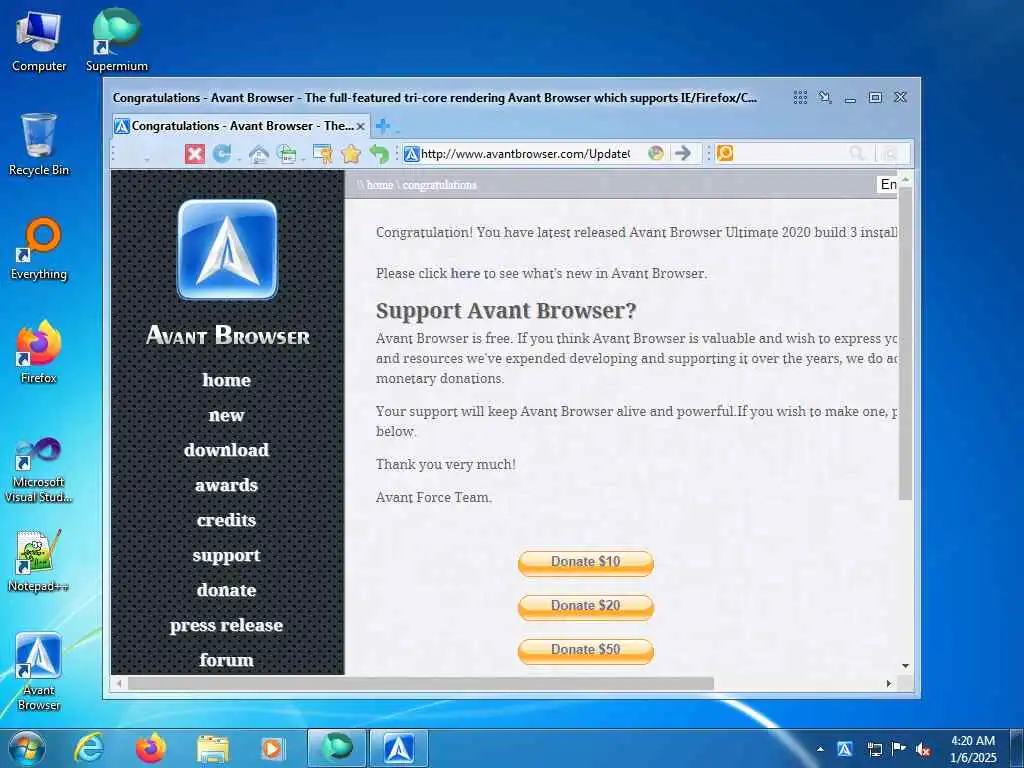Image resolution: width=1024 pixels, height=768 pixels.
Task: Click the green undo arrow icon
Action: 379,155
